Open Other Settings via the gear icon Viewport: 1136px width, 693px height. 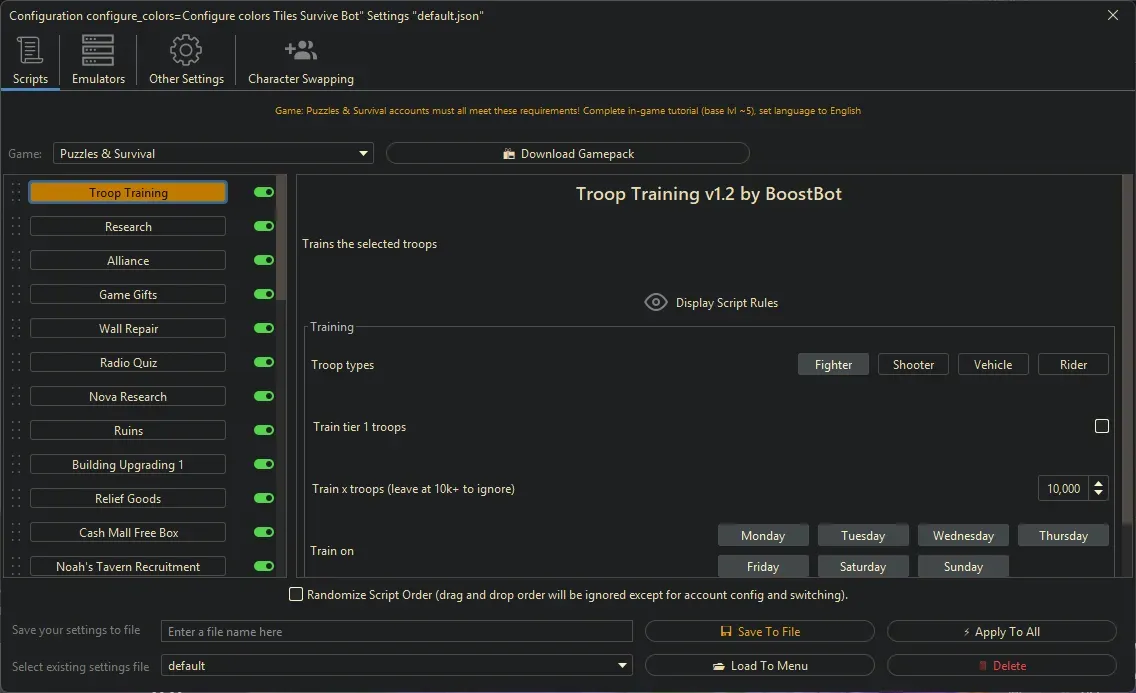point(185,49)
